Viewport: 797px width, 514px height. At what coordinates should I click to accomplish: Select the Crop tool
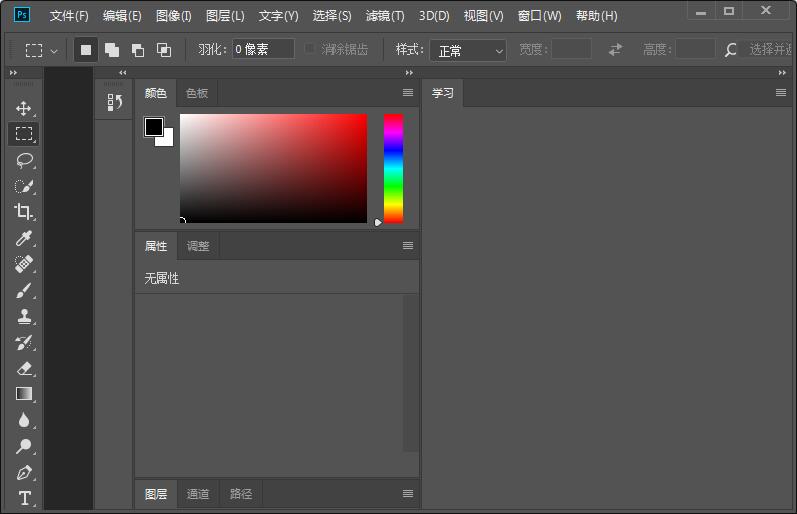24,212
